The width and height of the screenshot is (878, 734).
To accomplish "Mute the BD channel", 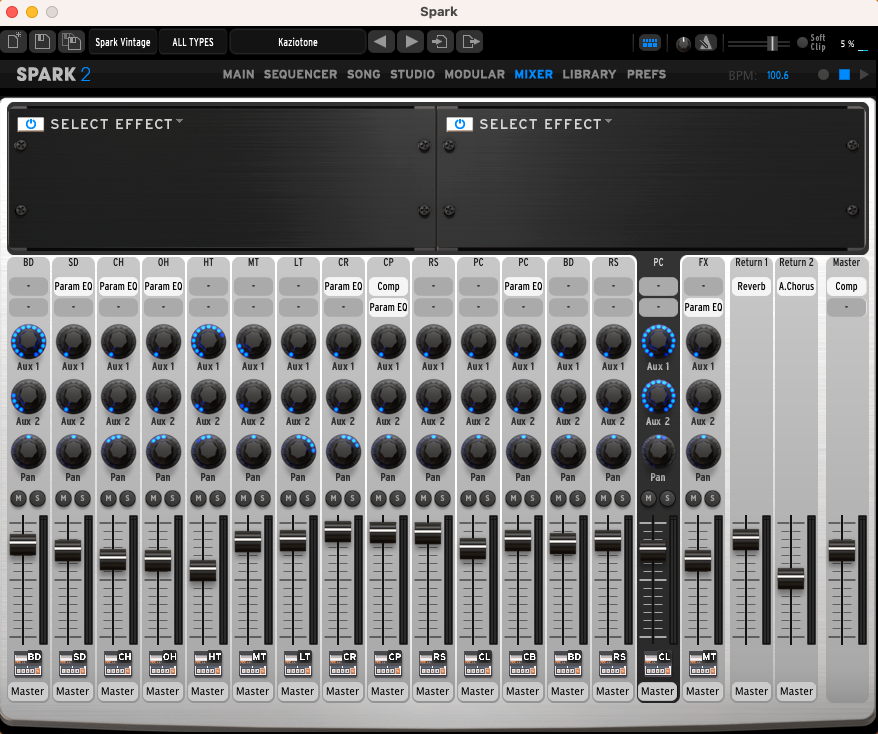I will (18, 498).
